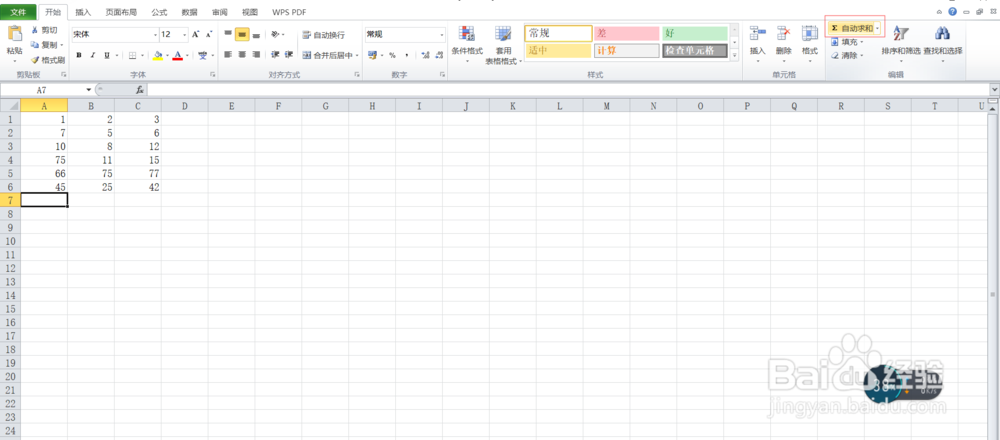Switch to the Insert (插入) tab
The height and width of the screenshot is (440, 1000).
83,12
